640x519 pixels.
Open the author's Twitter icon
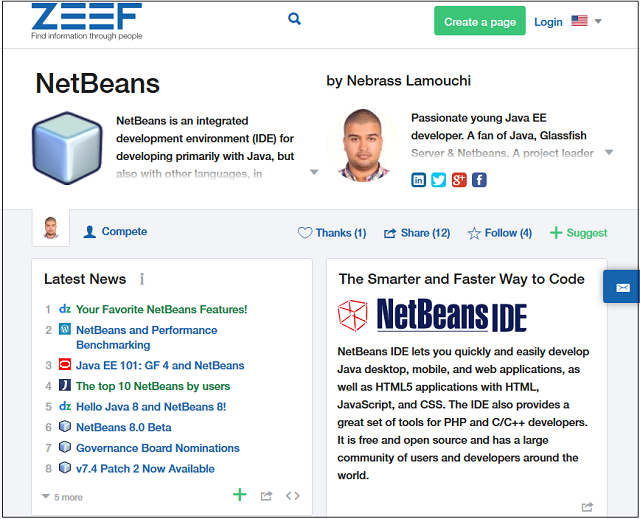click(439, 180)
